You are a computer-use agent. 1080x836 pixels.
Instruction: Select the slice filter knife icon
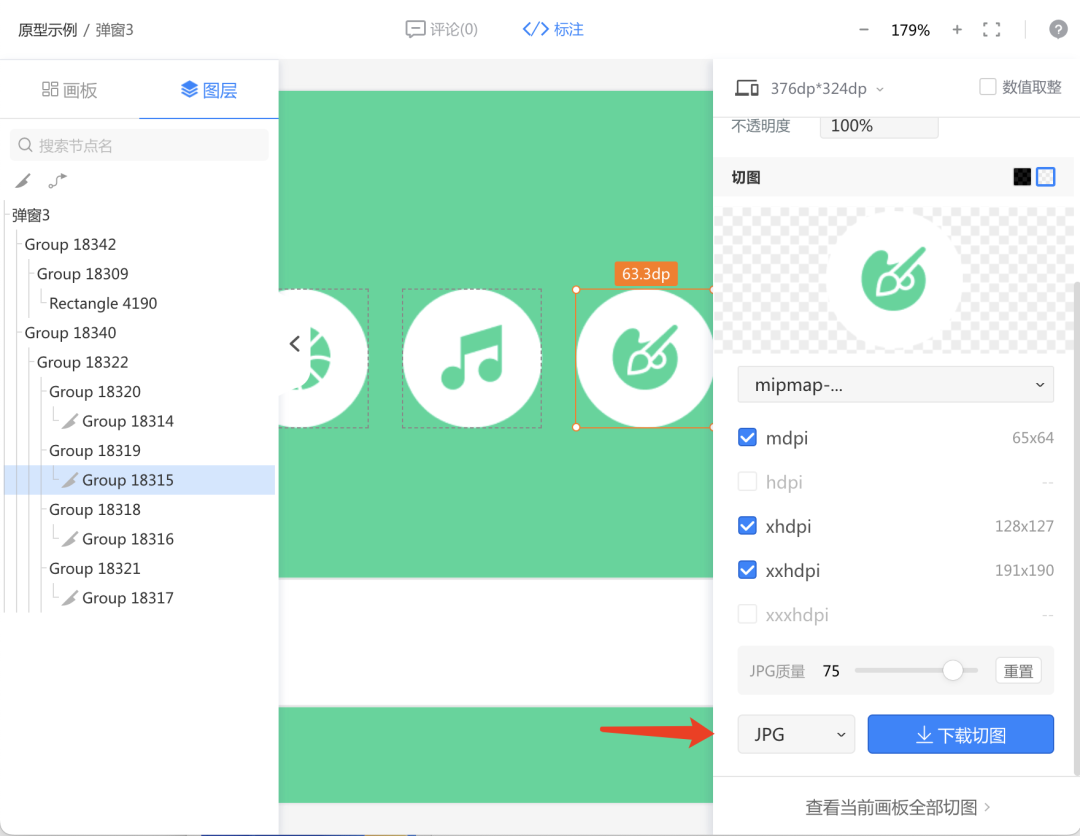(23, 181)
